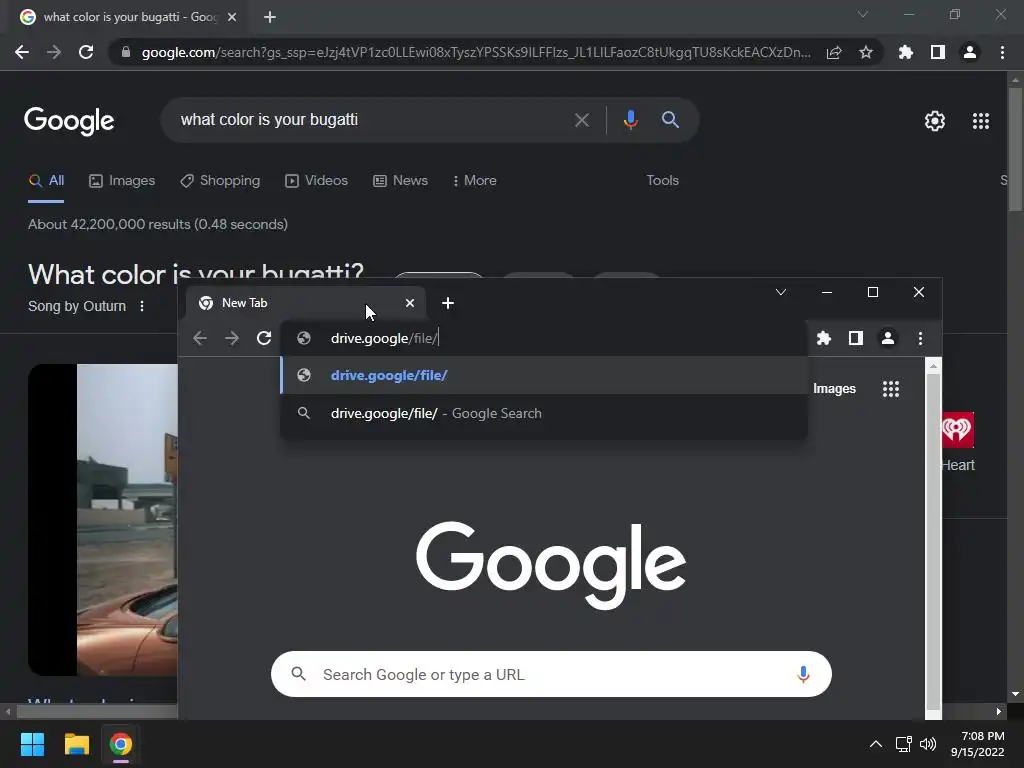Click front window vertical scrollbar thumb

point(933,541)
